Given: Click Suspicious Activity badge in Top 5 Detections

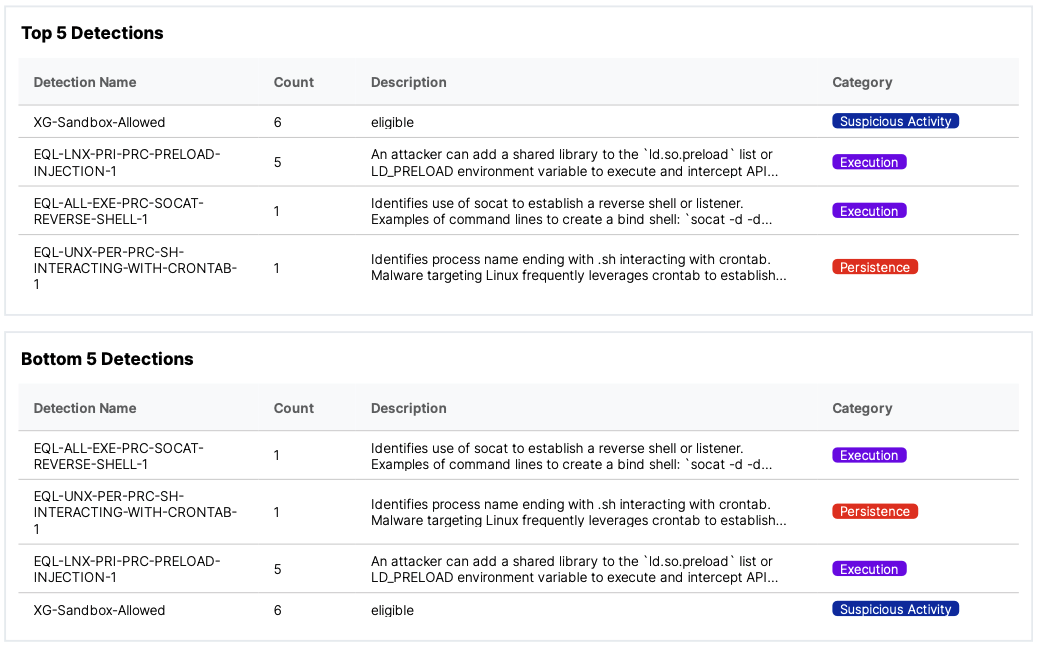Looking at the screenshot, I should [x=895, y=121].
